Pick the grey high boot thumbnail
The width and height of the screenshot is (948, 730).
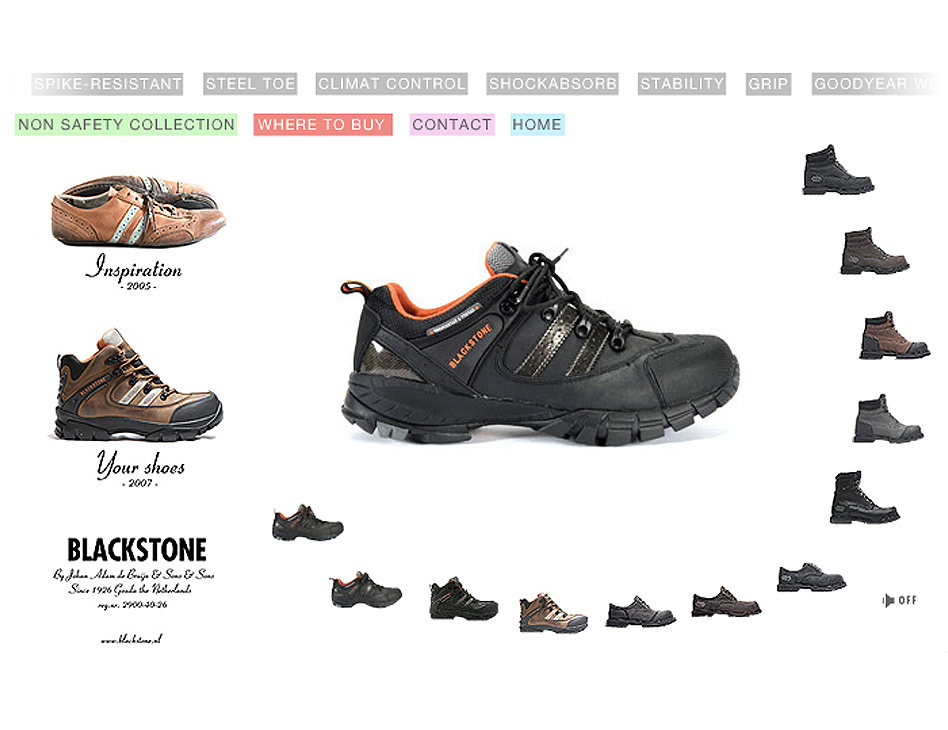tap(888, 419)
